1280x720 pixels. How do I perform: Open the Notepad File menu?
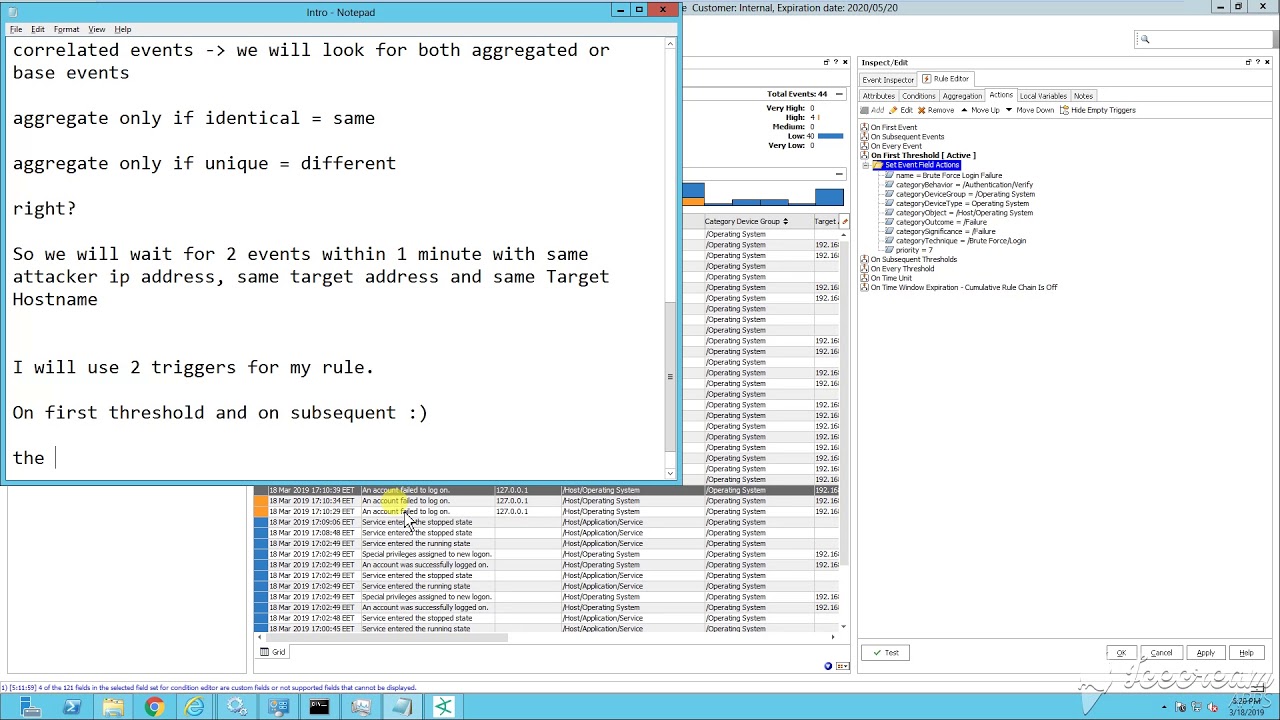[x=16, y=29]
